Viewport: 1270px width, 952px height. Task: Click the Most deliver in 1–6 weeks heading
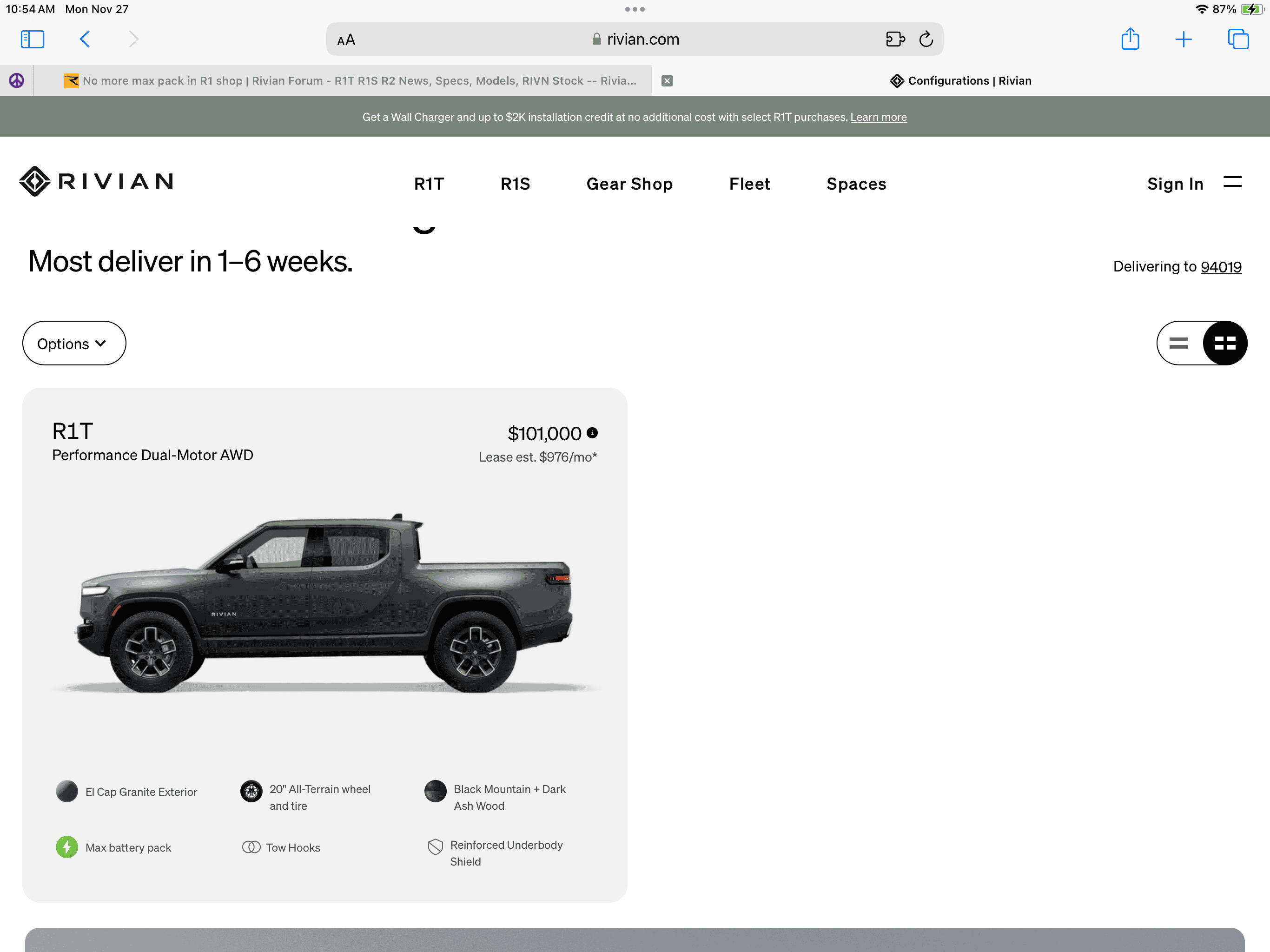(191, 262)
